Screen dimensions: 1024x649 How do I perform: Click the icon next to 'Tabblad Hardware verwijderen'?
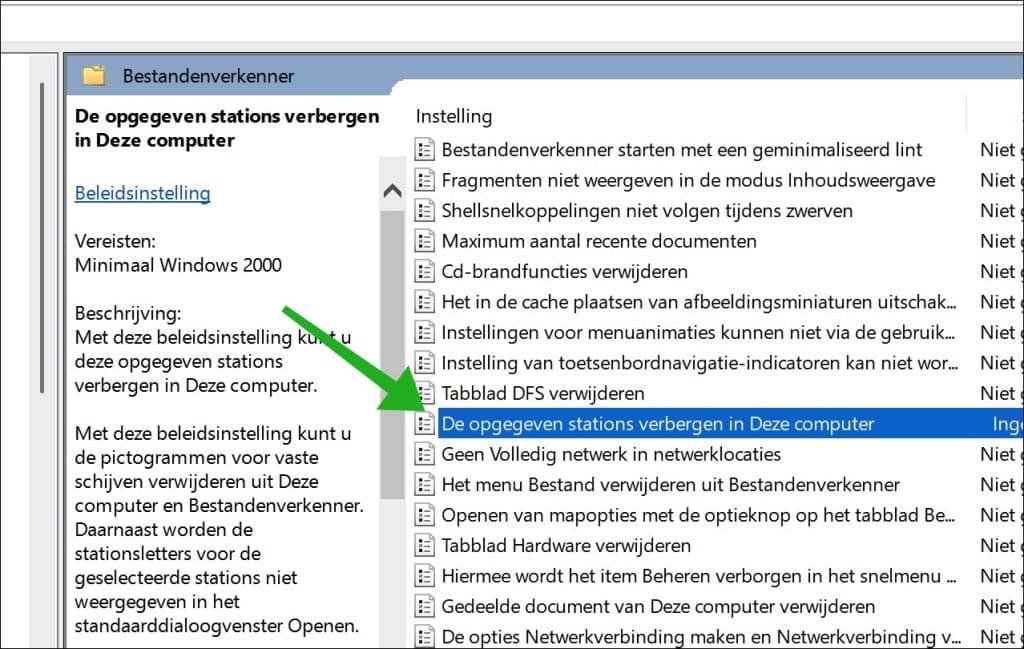424,545
